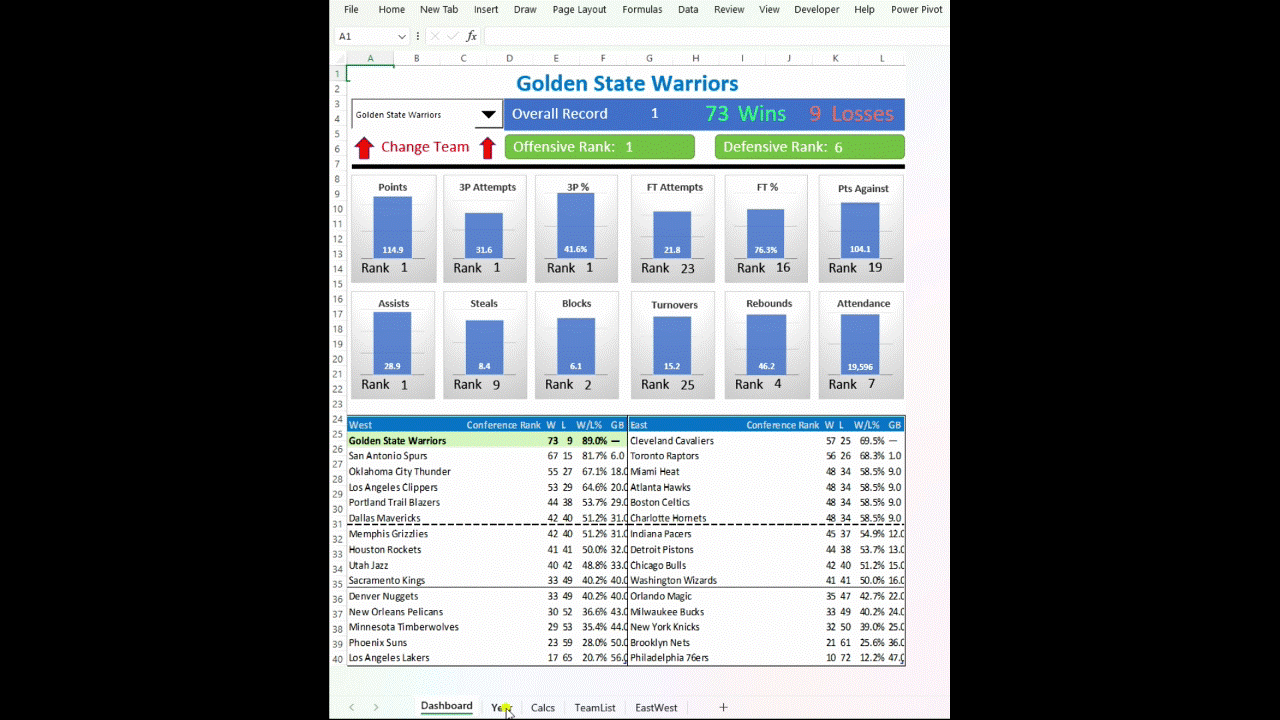Open the Review ribbon tab
This screenshot has height=720, width=1280.
[x=729, y=9]
